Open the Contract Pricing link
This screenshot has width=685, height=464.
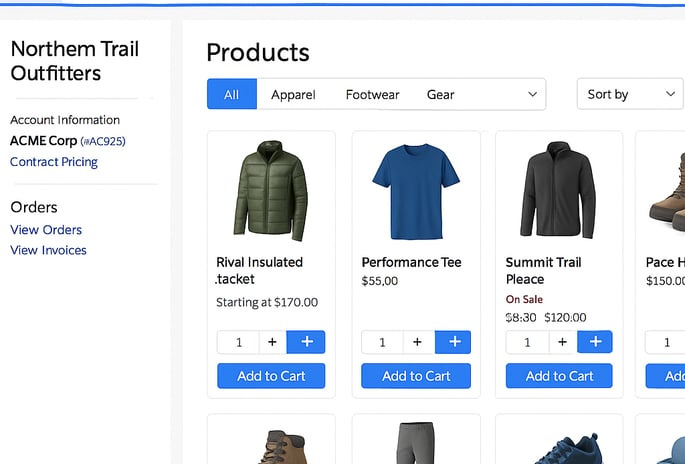pyautogui.click(x=54, y=162)
